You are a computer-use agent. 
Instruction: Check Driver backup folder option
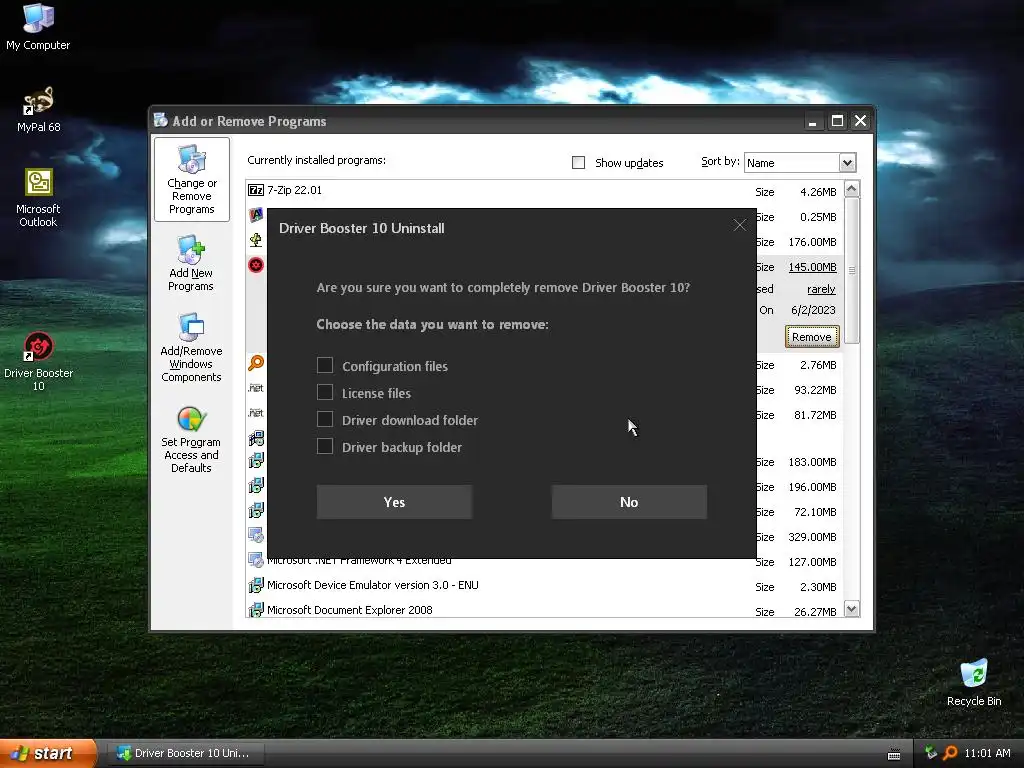pos(325,446)
